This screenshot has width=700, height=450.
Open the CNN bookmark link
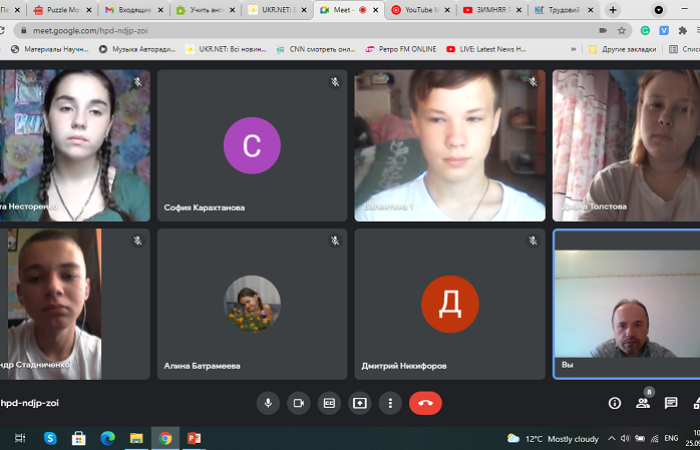coord(315,48)
